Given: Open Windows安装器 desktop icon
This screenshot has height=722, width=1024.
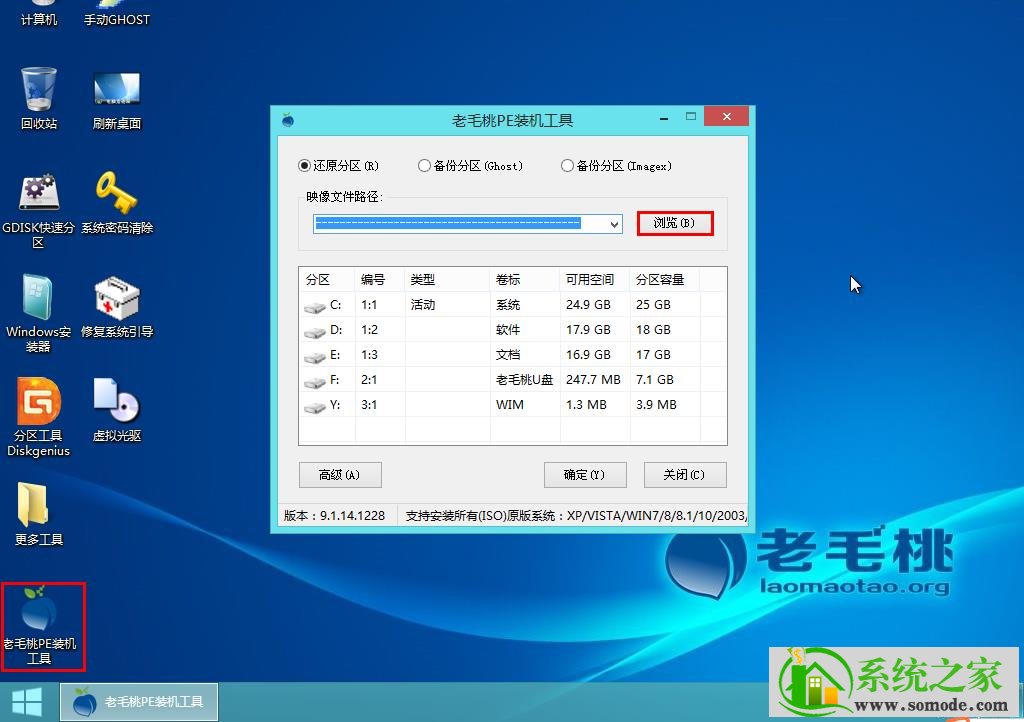Looking at the screenshot, I should pos(39,314).
